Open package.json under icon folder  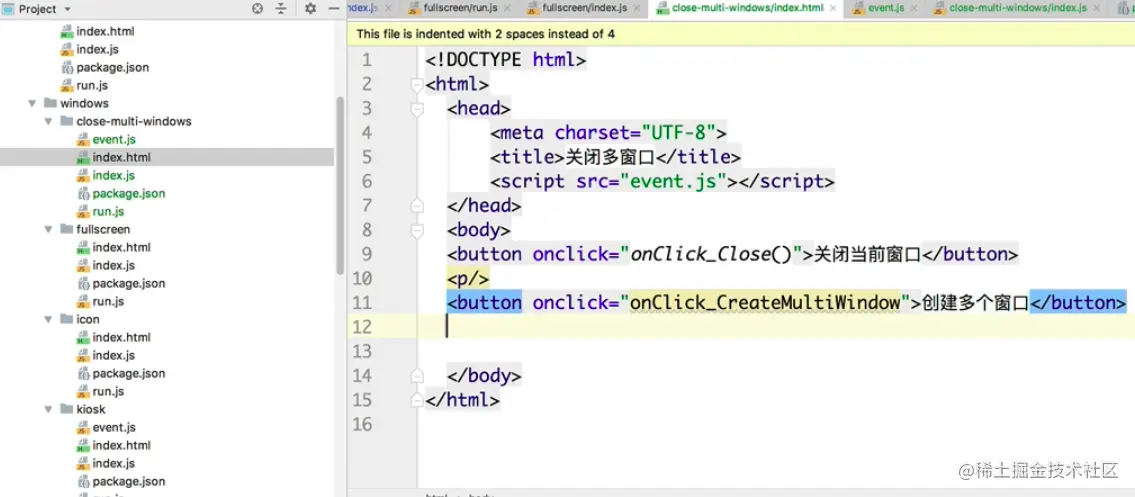click(x=129, y=373)
